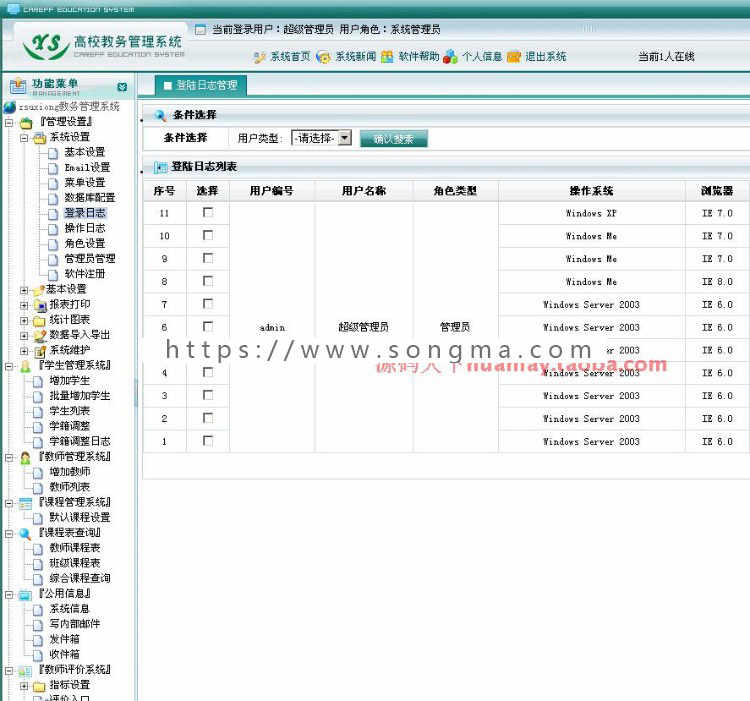Viewport: 750px width, 701px height.
Task: Check the checkbox for log row 11
Action: tap(208, 212)
